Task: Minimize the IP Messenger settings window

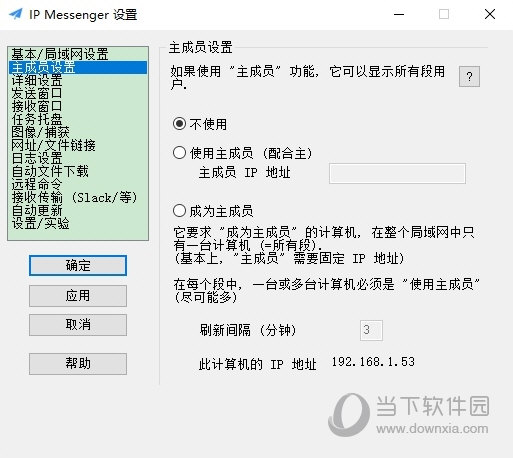Action: (x=399, y=14)
